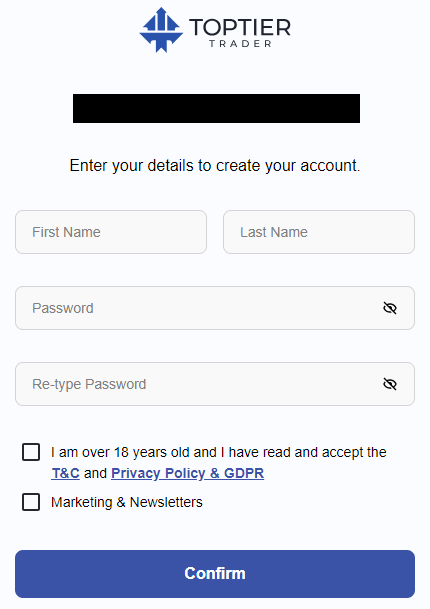Screen dimensions: 430x609
Task: Tick the over 18 and terms checkbox
Action: coord(31,452)
